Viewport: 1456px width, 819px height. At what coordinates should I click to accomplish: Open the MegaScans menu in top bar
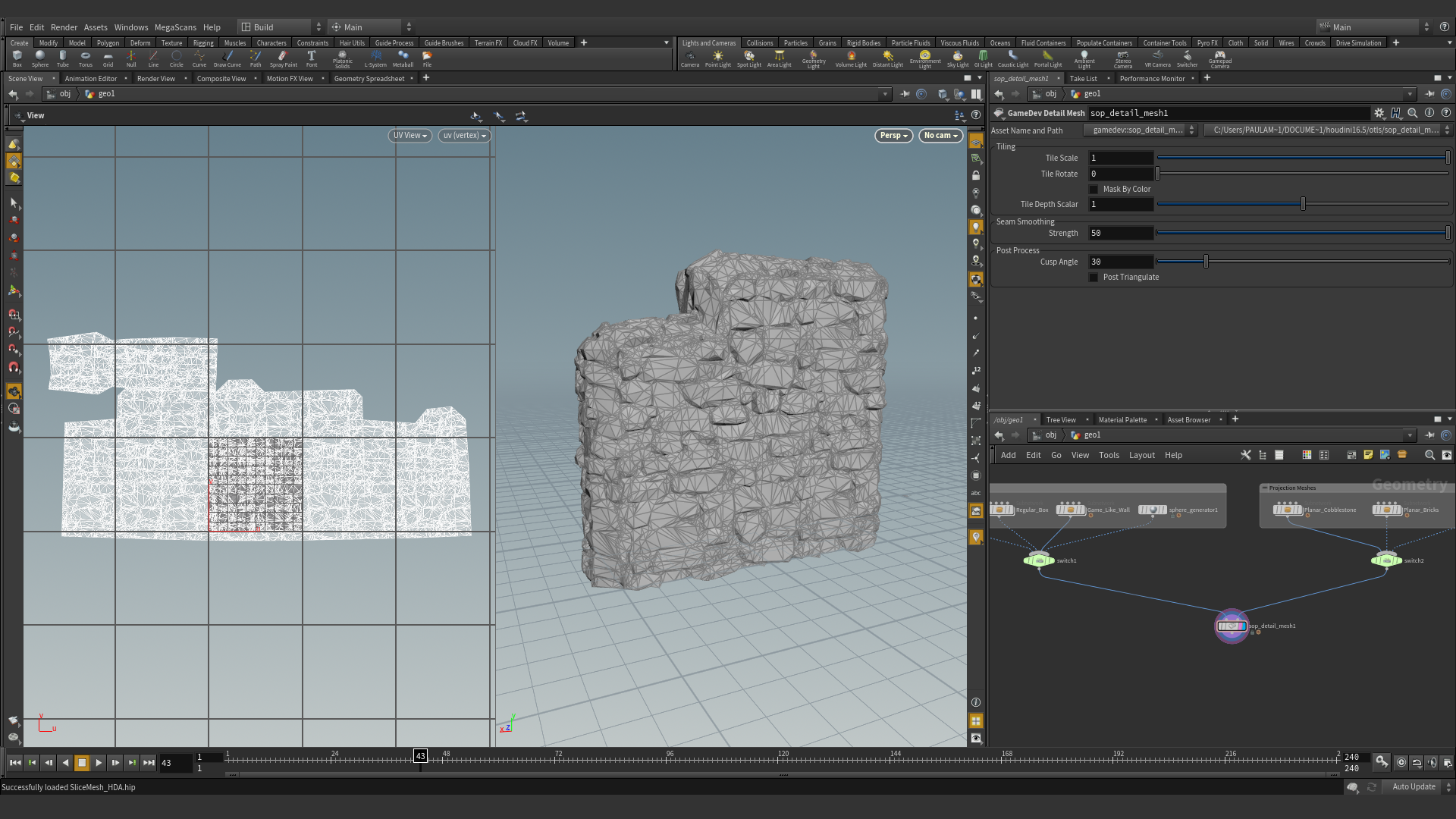174,27
